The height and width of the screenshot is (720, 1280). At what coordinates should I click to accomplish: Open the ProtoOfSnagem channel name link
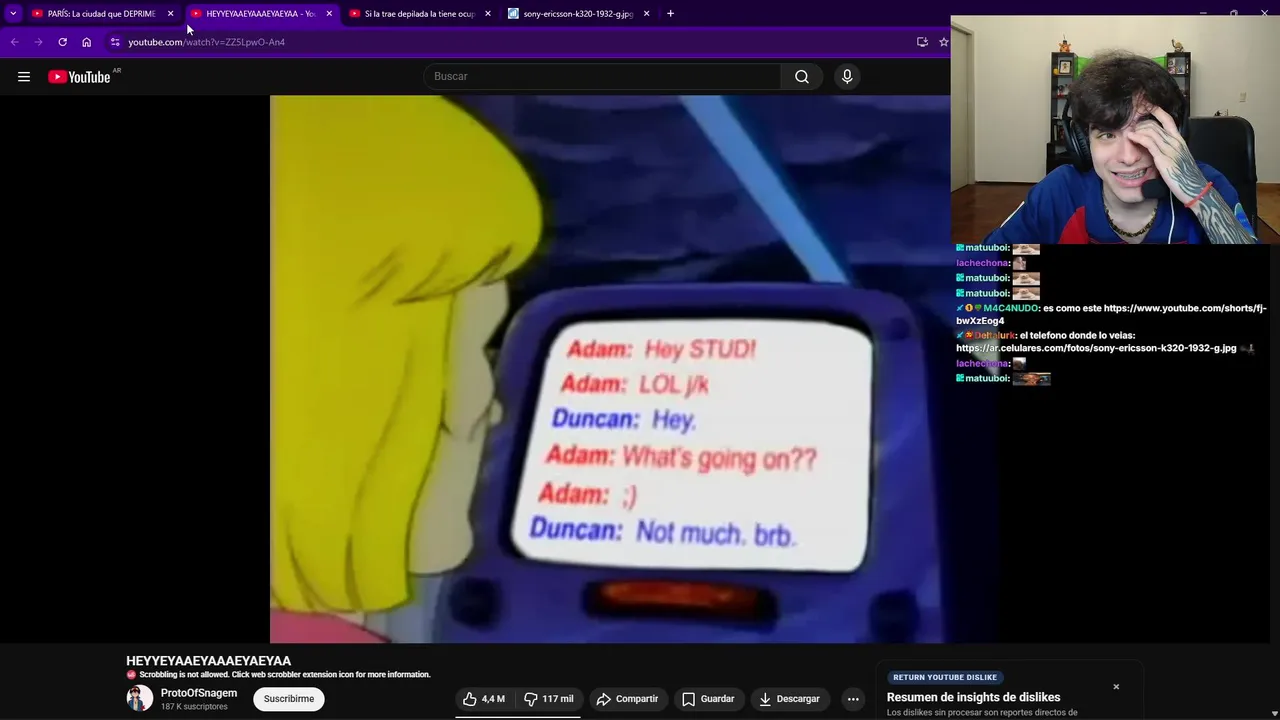[199, 693]
